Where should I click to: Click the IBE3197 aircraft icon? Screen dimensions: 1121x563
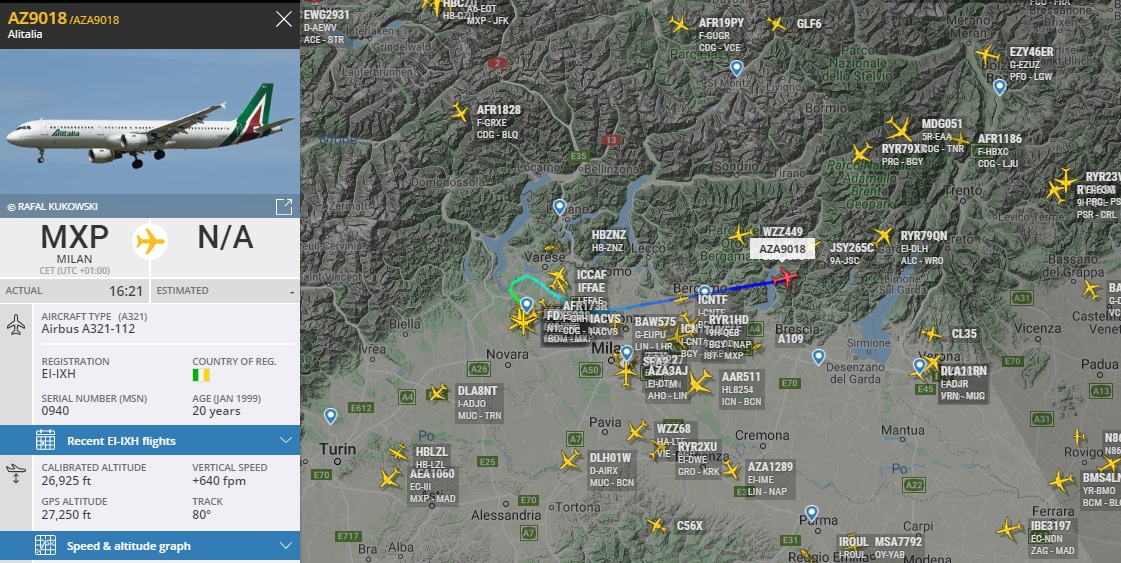[1009, 530]
